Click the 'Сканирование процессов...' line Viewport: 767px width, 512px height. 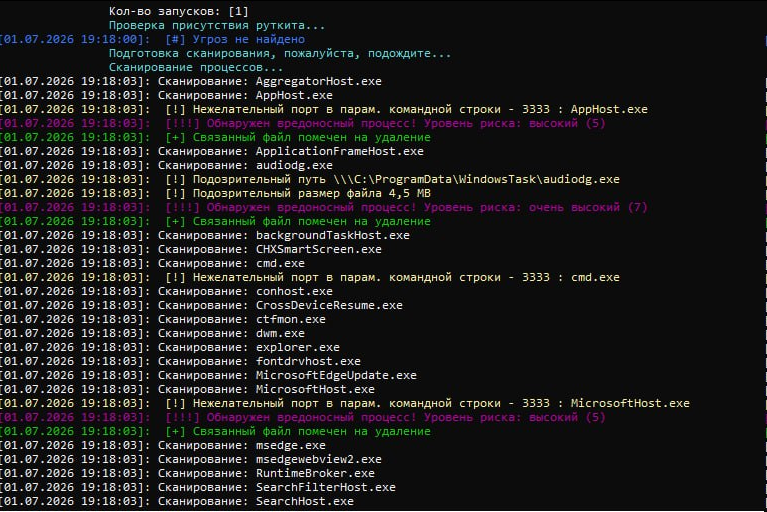point(196,67)
